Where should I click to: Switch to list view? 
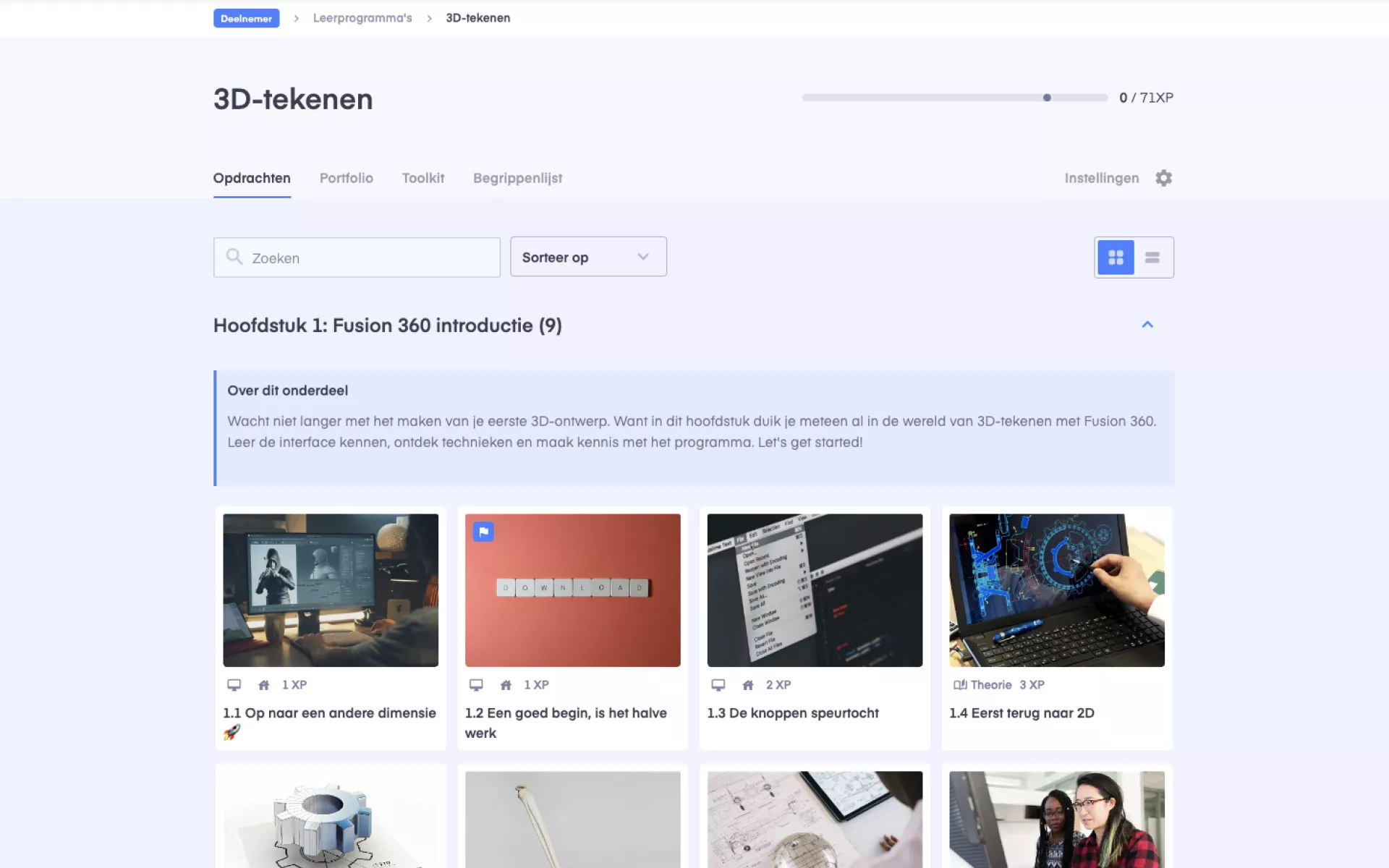click(1152, 258)
